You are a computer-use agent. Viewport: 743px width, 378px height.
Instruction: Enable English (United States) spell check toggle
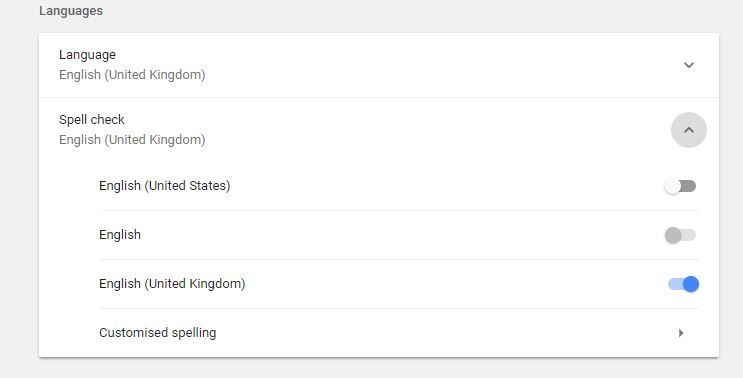click(680, 186)
